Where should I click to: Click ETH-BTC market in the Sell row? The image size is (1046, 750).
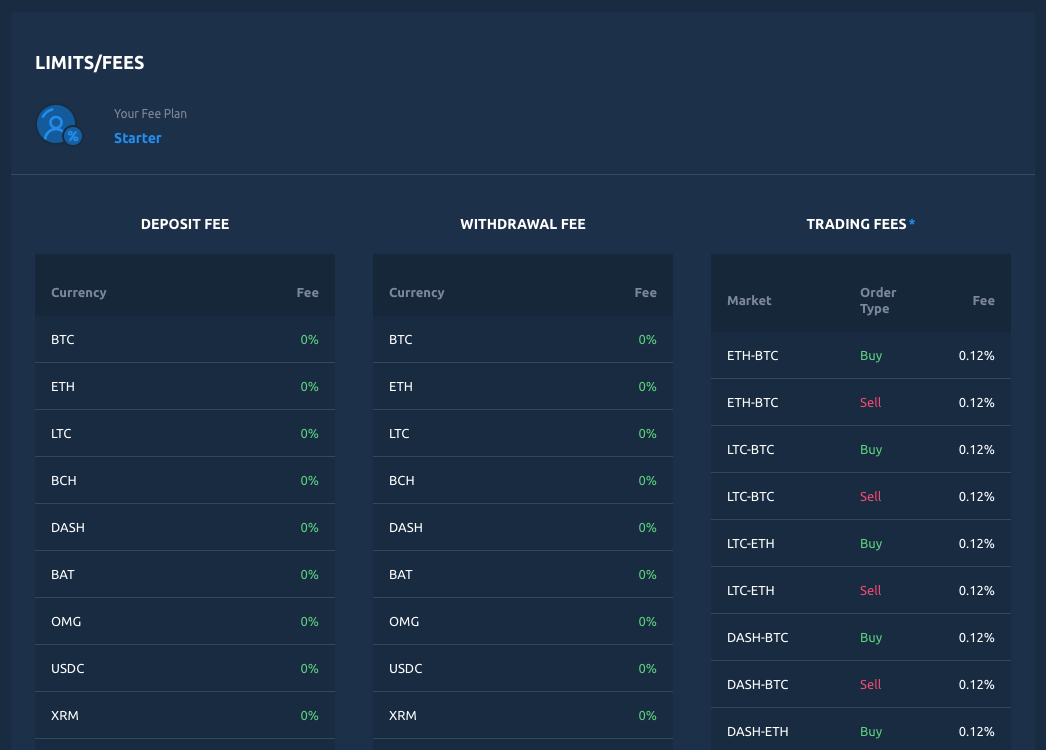pos(752,402)
